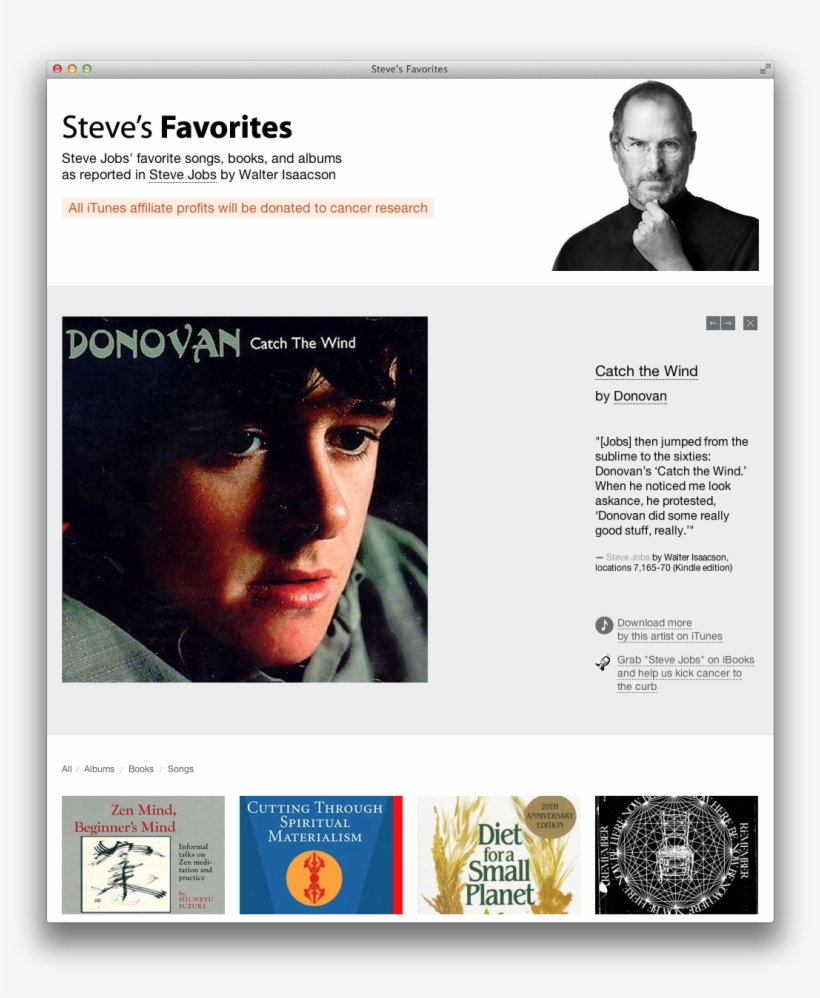This screenshot has width=820, height=998.
Task: Click Grab "Steve Jobs" on iBooks link
Action: (x=685, y=673)
